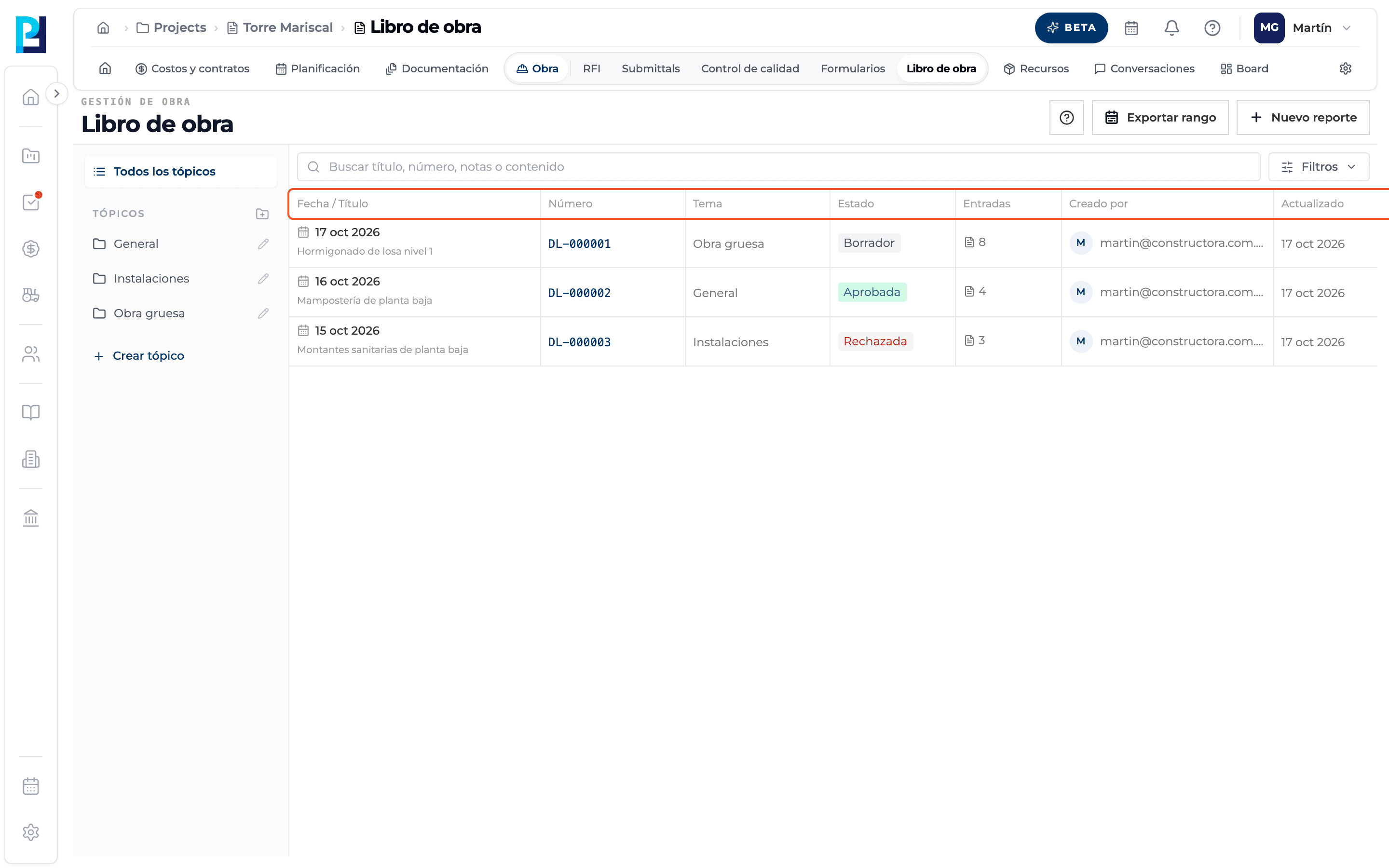The height and width of the screenshot is (868, 1389).
Task: Open the Filtros dropdown
Action: coord(1319,167)
